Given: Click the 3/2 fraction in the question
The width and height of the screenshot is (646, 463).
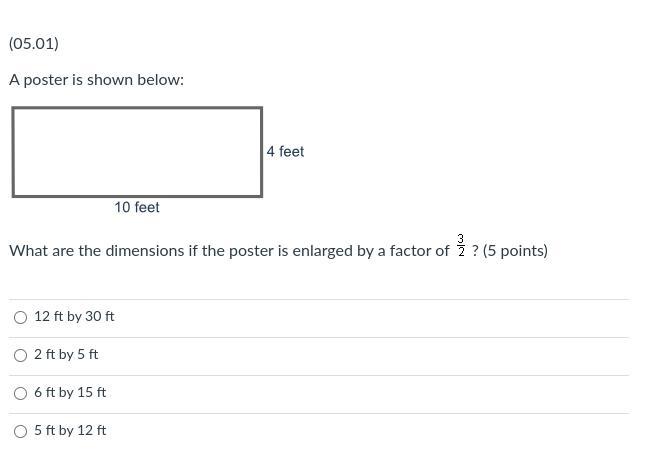Looking at the screenshot, I should tap(461, 246).
